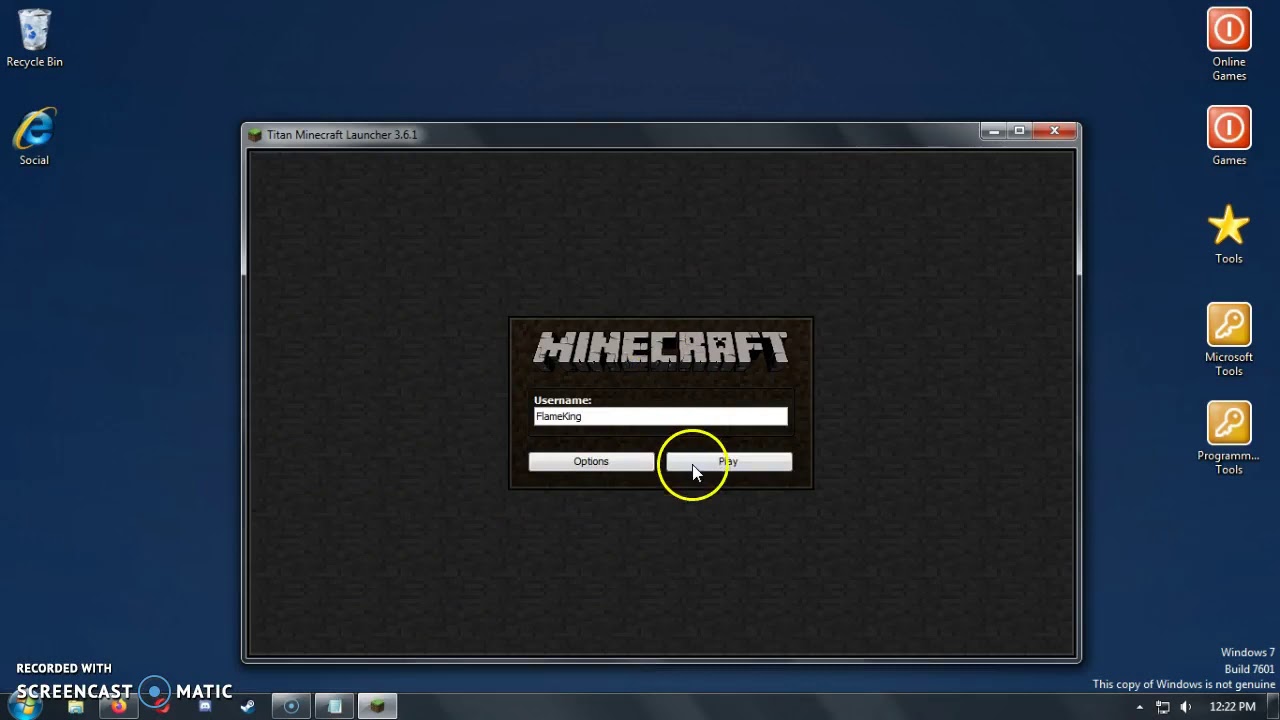
Task: Click the Play button in the launcher
Action: click(x=729, y=461)
